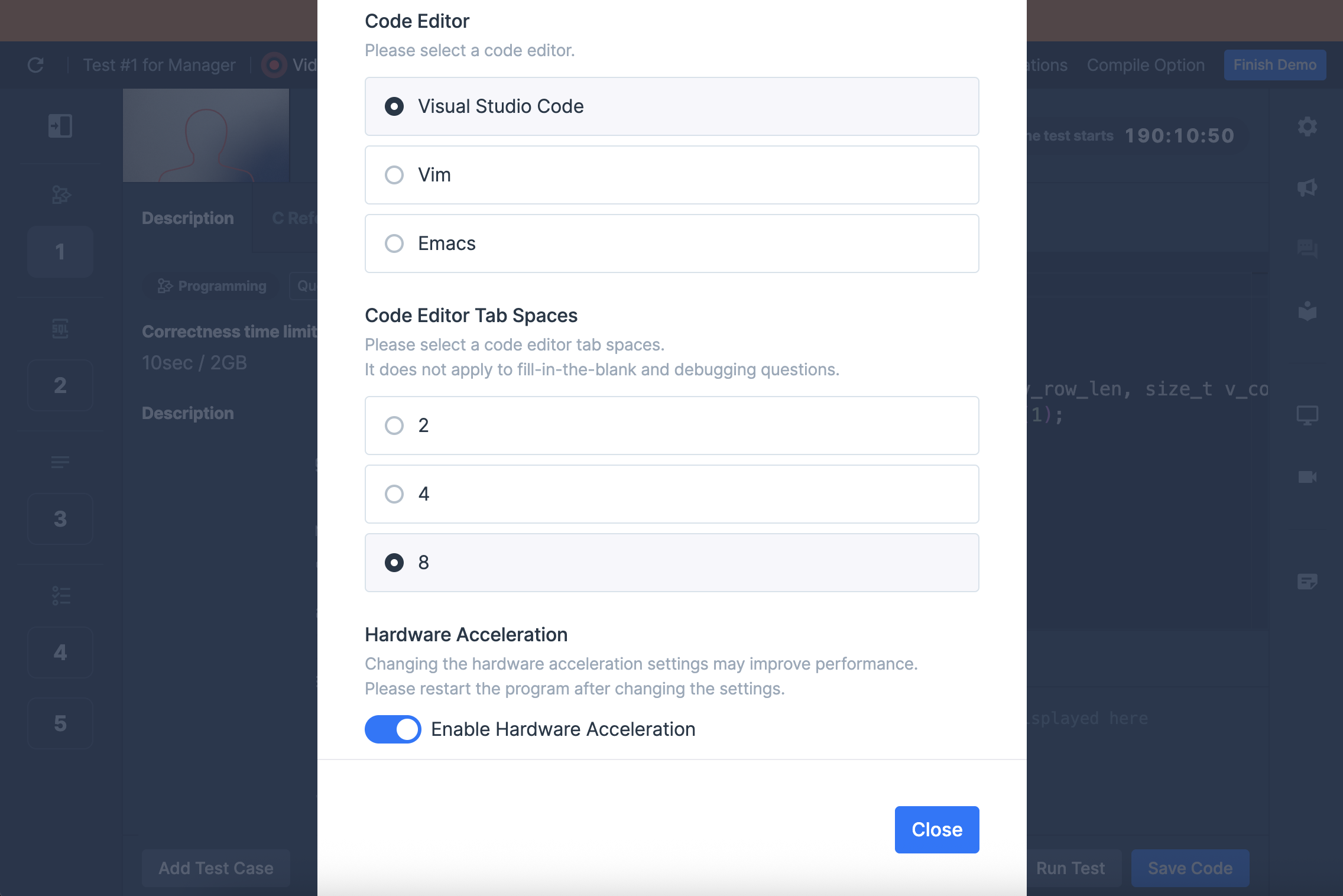This screenshot has height=896, width=1343.
Task: Select the Vim editor option
Action: (671, 175)
